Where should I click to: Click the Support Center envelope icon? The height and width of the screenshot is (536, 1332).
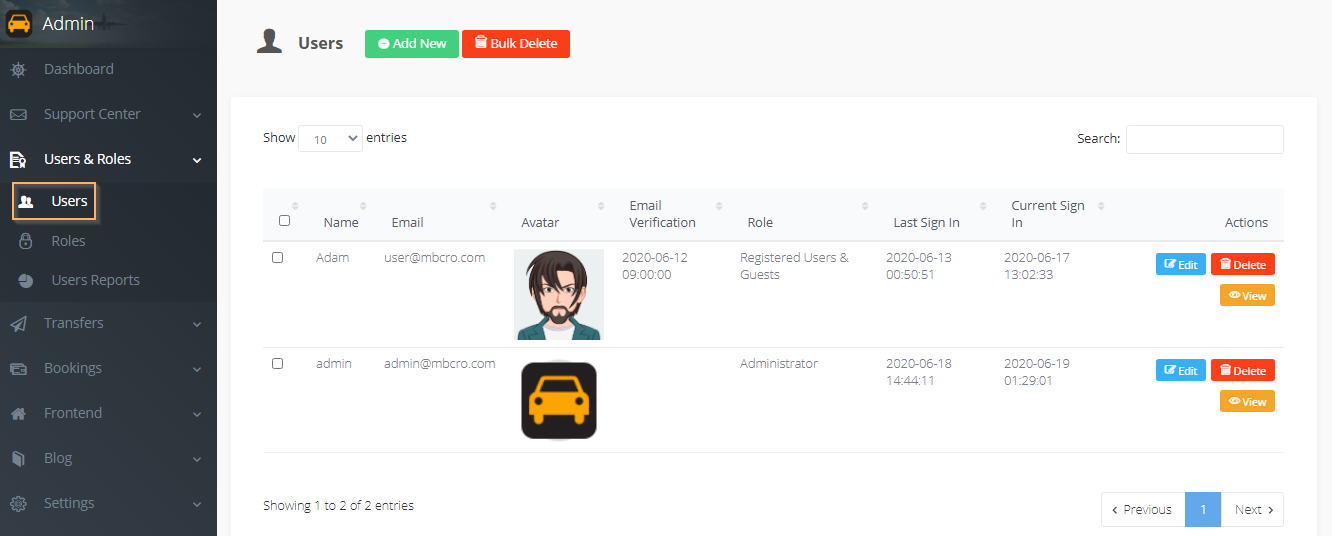(18, 115)
